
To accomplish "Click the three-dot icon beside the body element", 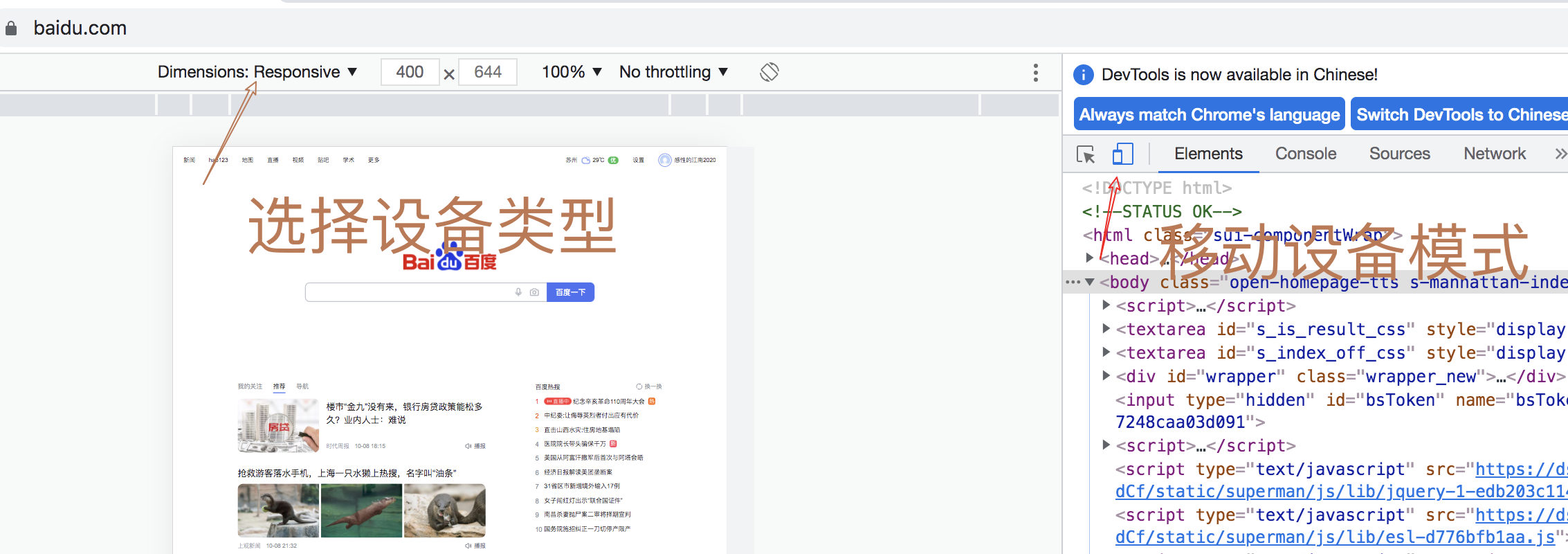I will pyautogui.click(x=1073, y=282).
